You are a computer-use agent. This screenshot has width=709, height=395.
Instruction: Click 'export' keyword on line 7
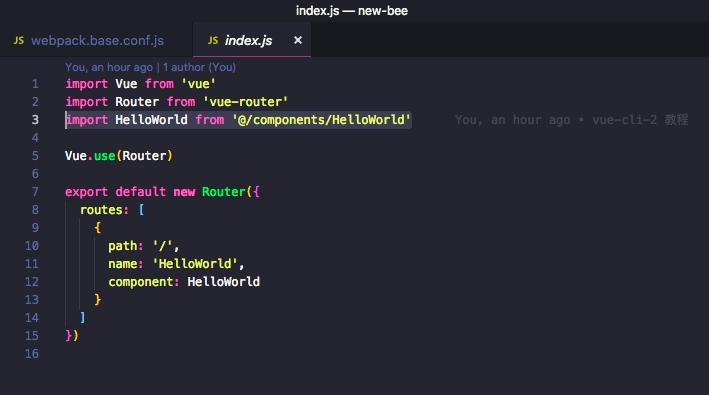click(86, 192)
